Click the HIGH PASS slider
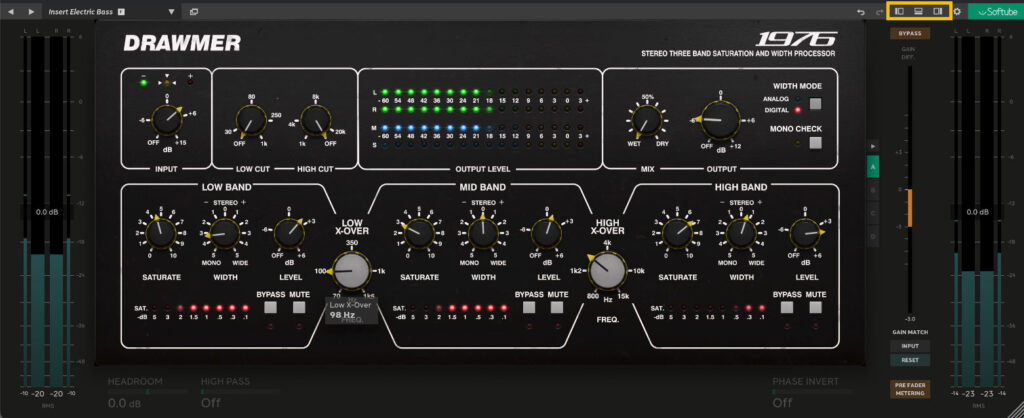1024x418 pixels. click(240, 392)
